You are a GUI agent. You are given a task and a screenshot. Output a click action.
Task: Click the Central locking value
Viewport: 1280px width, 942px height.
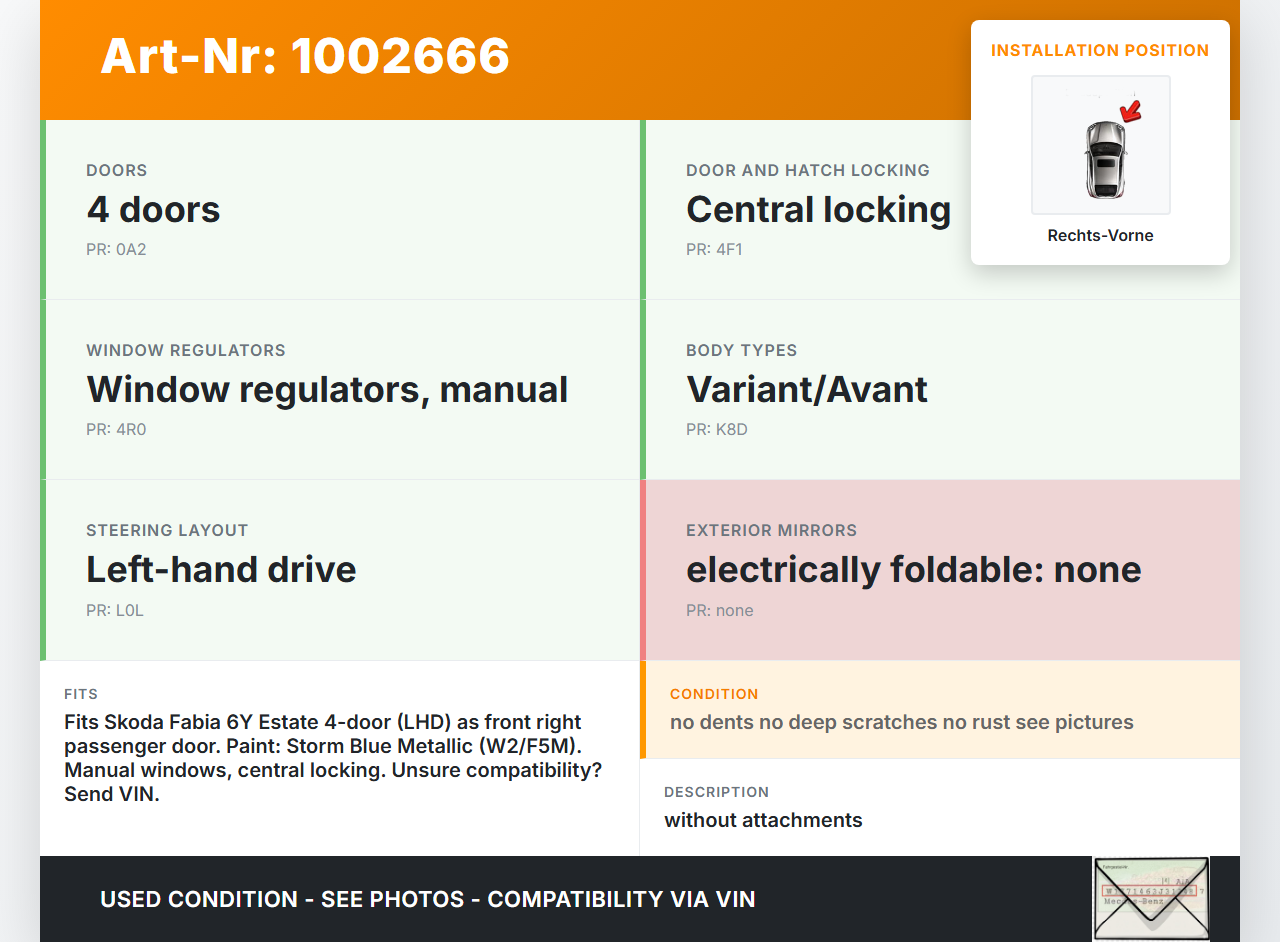tap(818, 210)
